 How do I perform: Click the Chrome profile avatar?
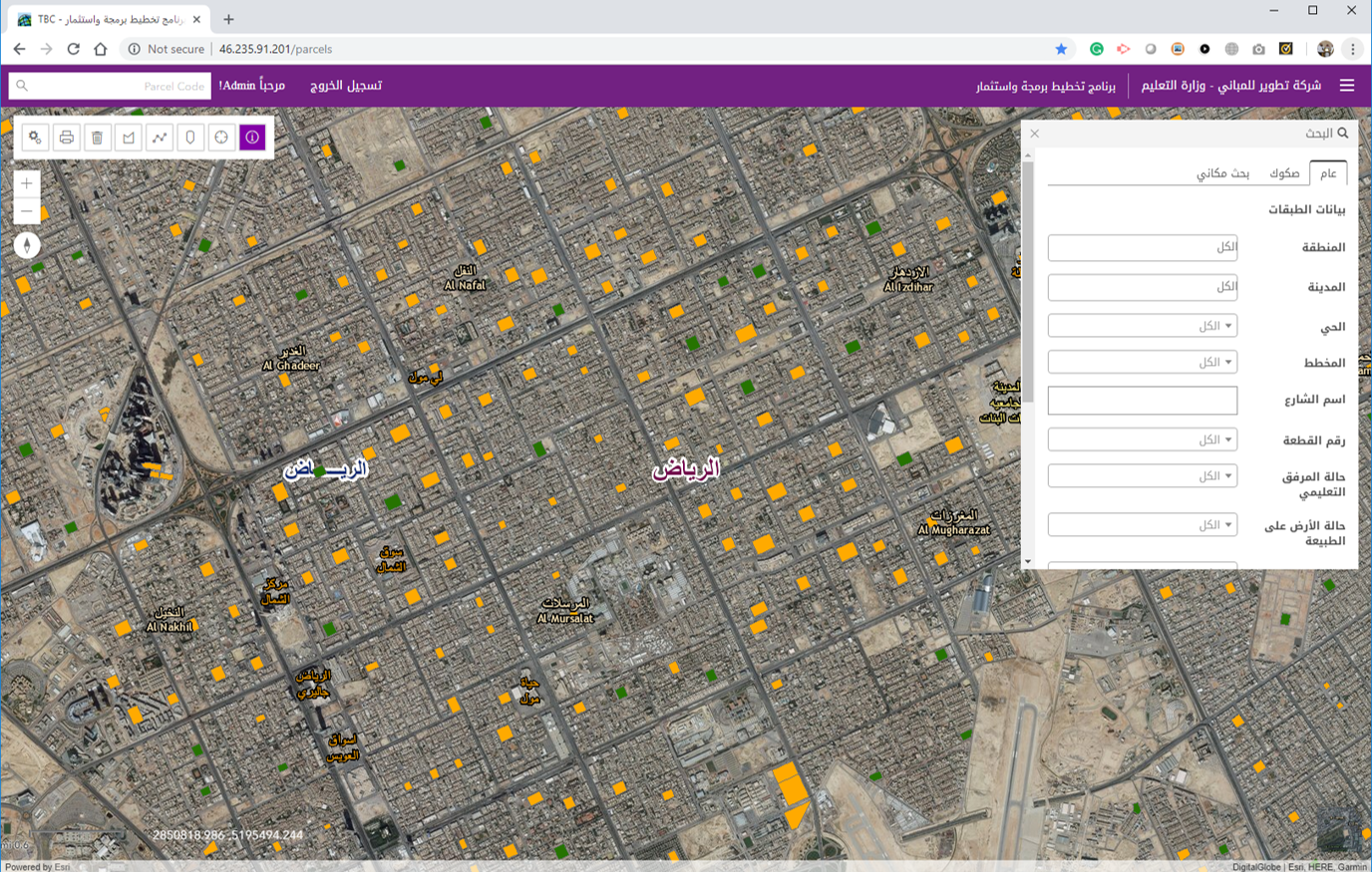tap(1325, 49)
